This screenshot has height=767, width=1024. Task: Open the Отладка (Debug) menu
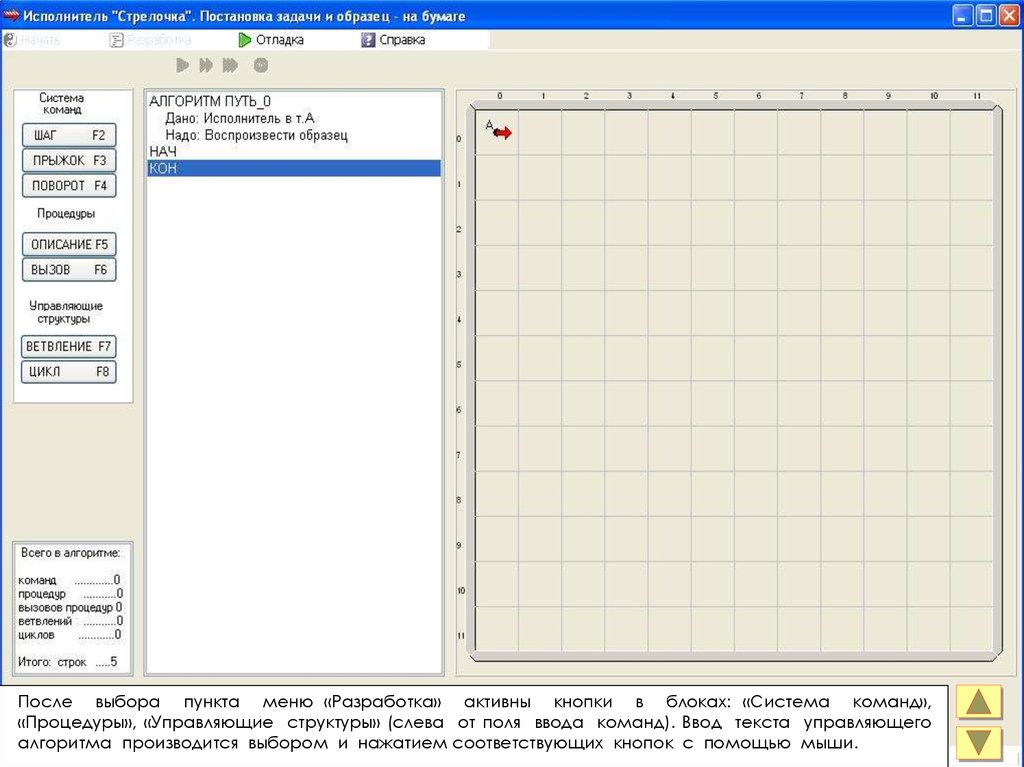(x=271, y=40)
